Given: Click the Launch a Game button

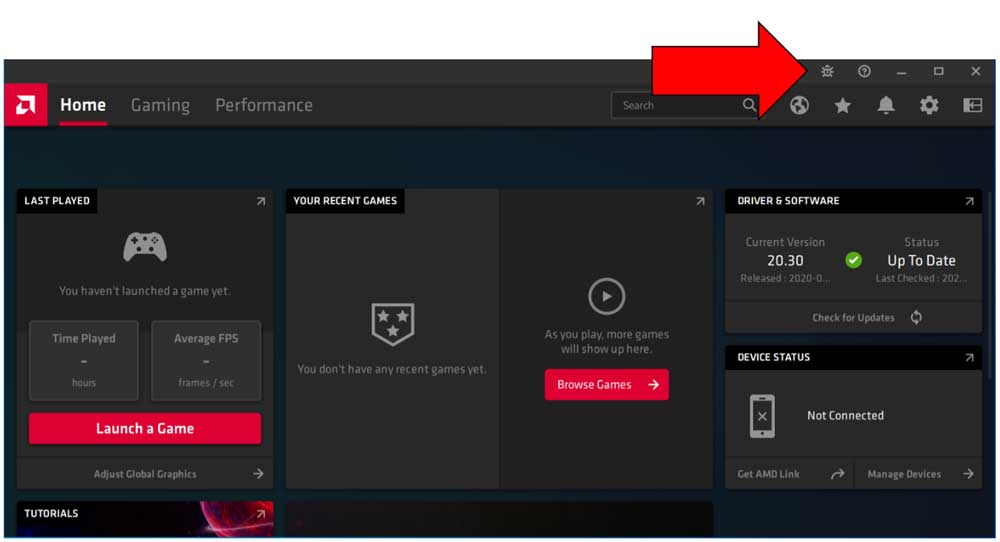Looking at the screenshot, I should point(145,428).
